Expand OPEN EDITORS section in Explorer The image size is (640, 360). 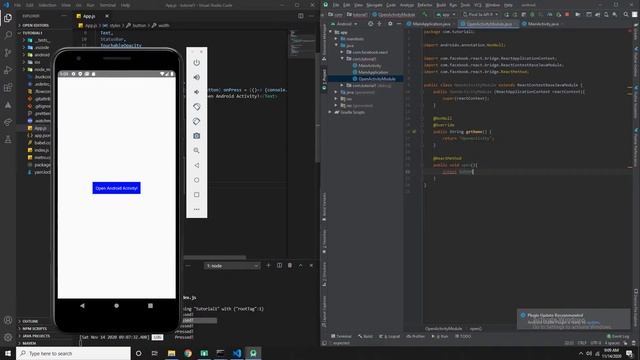tap(34, 25)
